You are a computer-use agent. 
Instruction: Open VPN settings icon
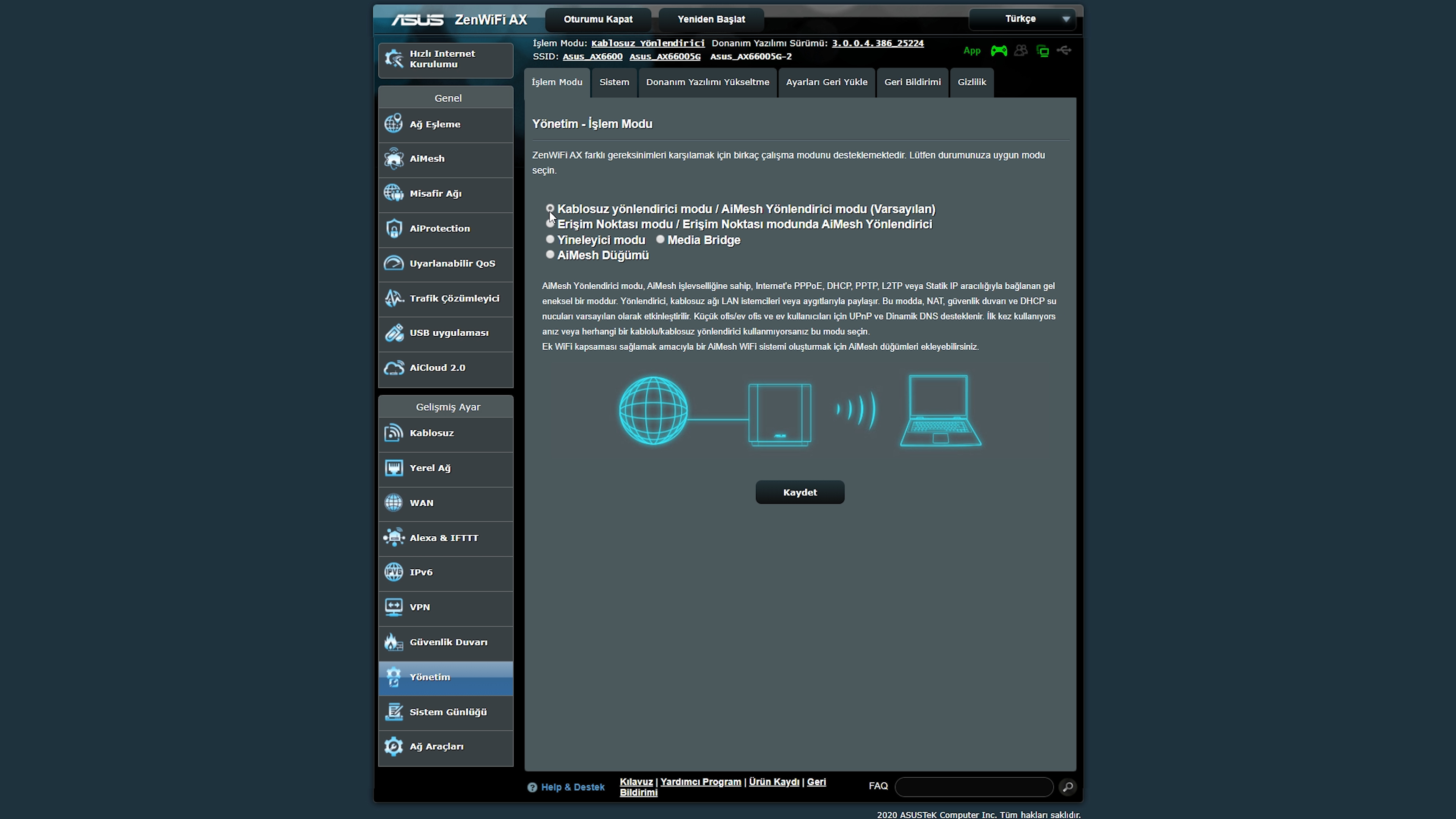394,607
